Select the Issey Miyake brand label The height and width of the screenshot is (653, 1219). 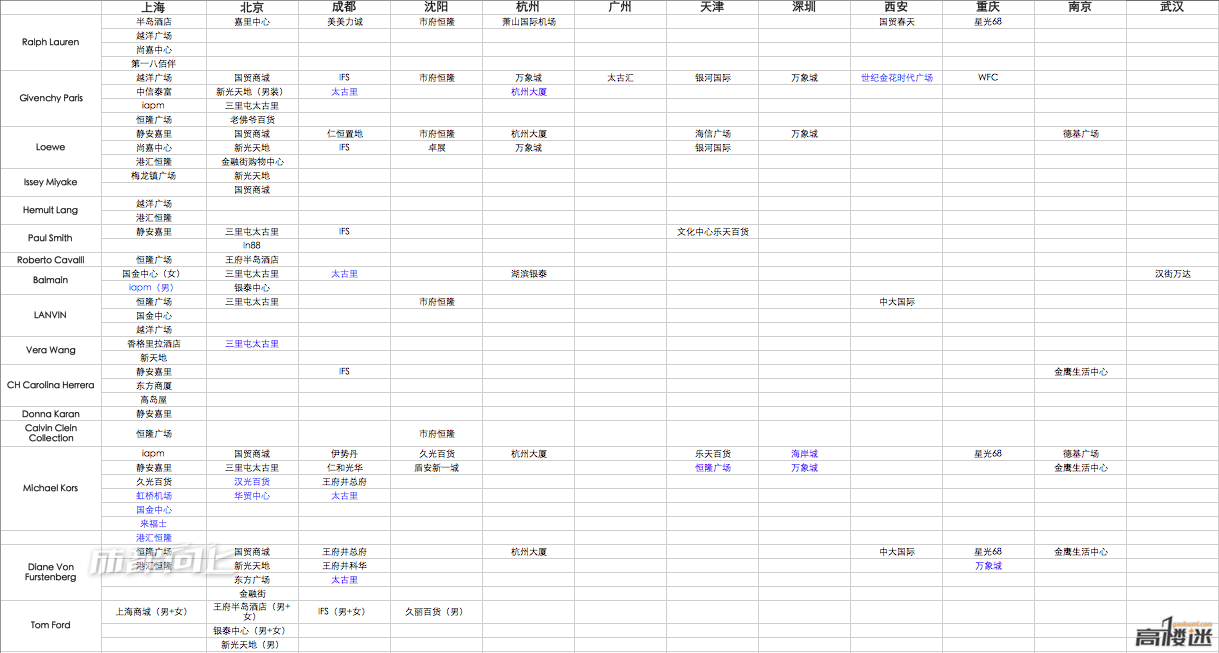point(50,182)
